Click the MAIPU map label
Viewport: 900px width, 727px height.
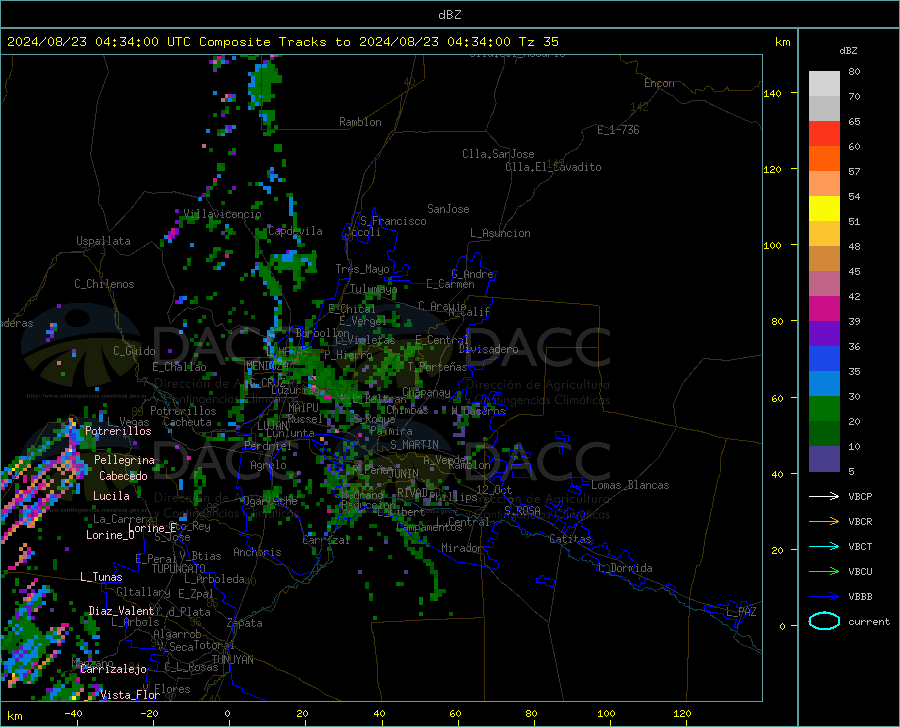[303, 408]
